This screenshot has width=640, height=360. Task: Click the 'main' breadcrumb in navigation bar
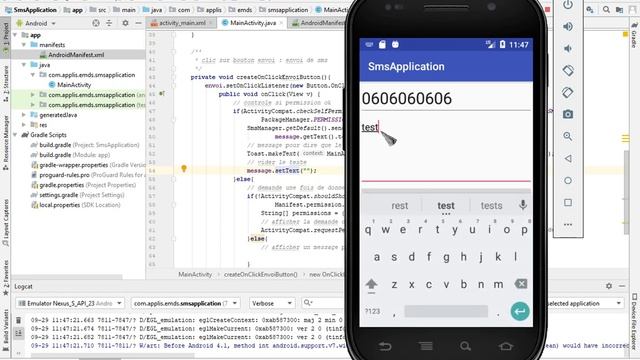point(124,10)
